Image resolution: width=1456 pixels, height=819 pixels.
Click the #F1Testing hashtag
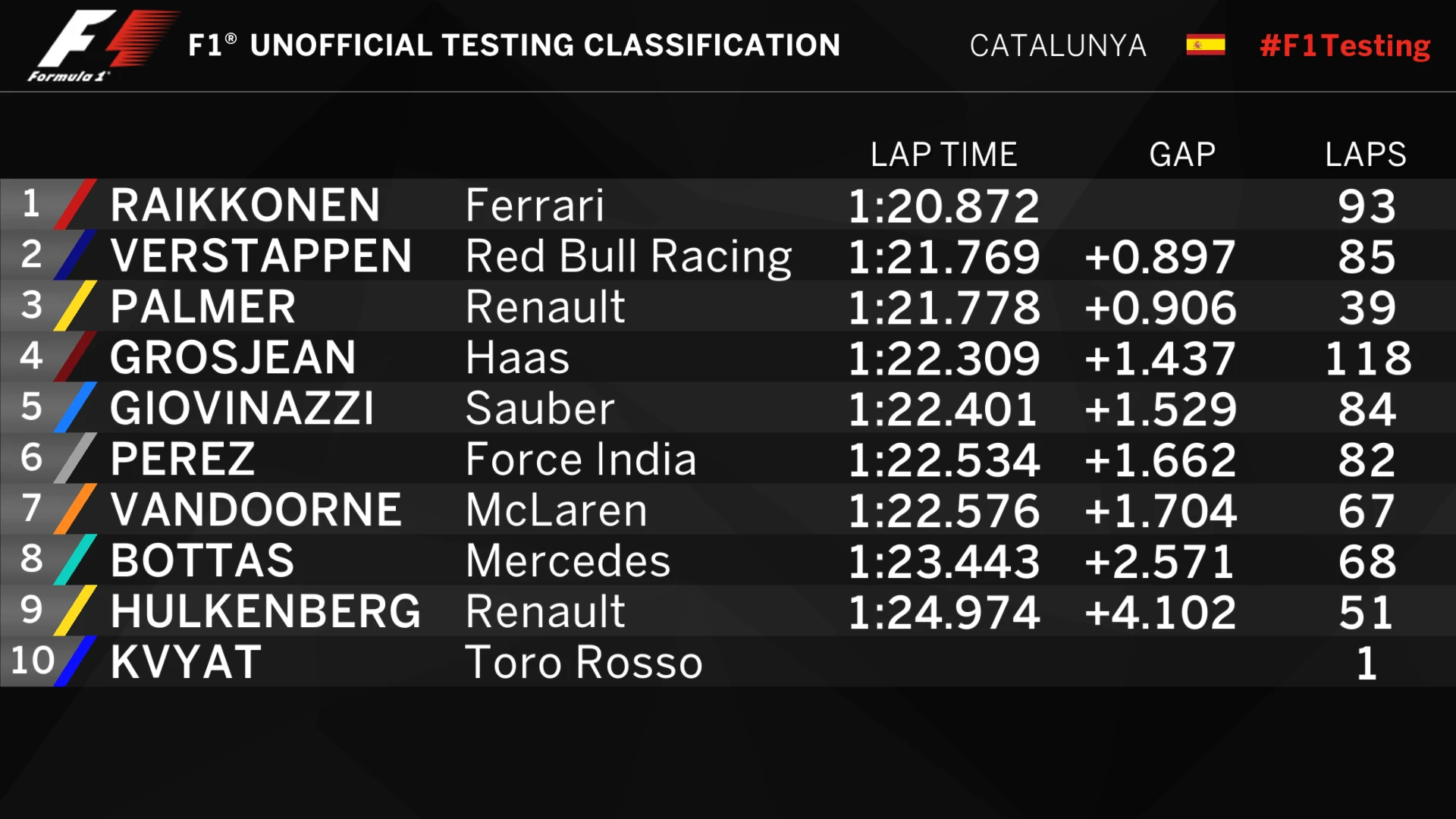[x=1345, y=45]
